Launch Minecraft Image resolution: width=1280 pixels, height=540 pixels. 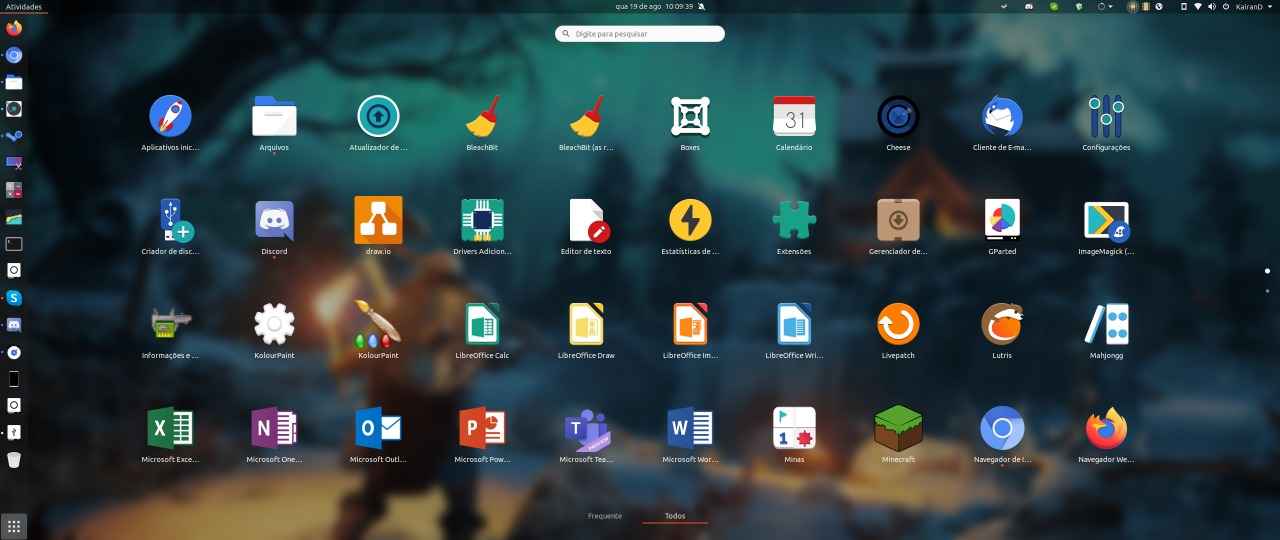898,428
